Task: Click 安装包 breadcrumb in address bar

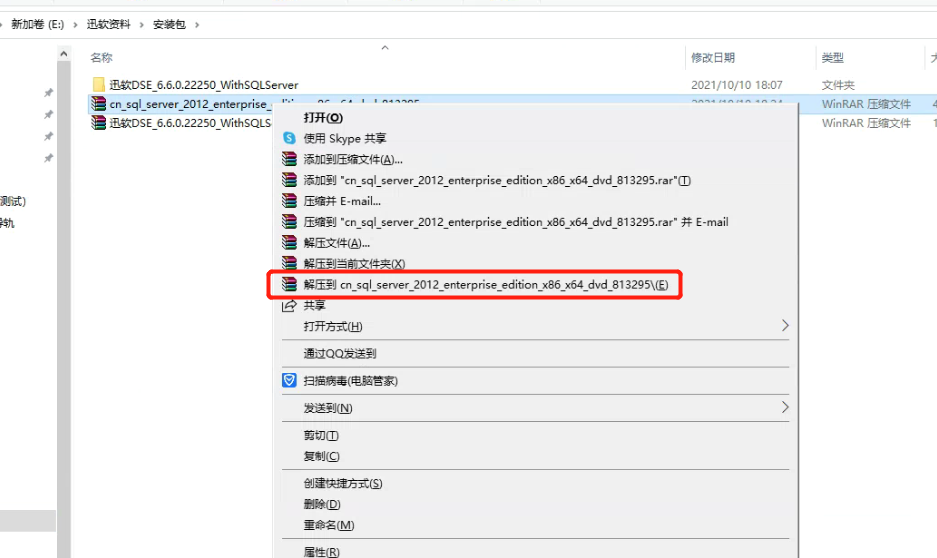Action: (169, 24)
